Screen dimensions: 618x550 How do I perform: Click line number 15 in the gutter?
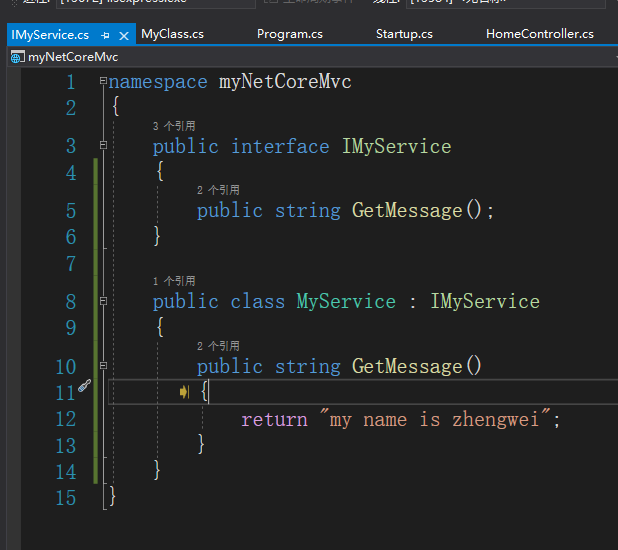click(65, 498)
